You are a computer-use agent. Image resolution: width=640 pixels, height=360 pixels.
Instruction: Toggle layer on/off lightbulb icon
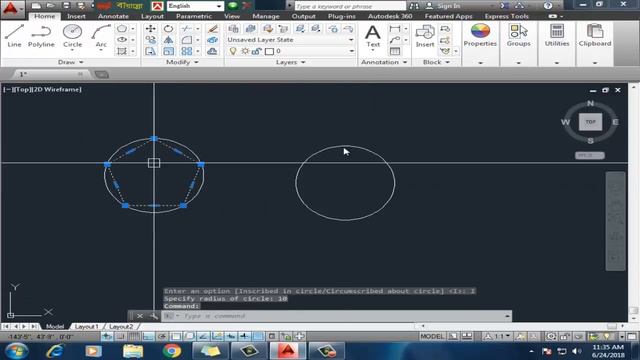(233, 51)
